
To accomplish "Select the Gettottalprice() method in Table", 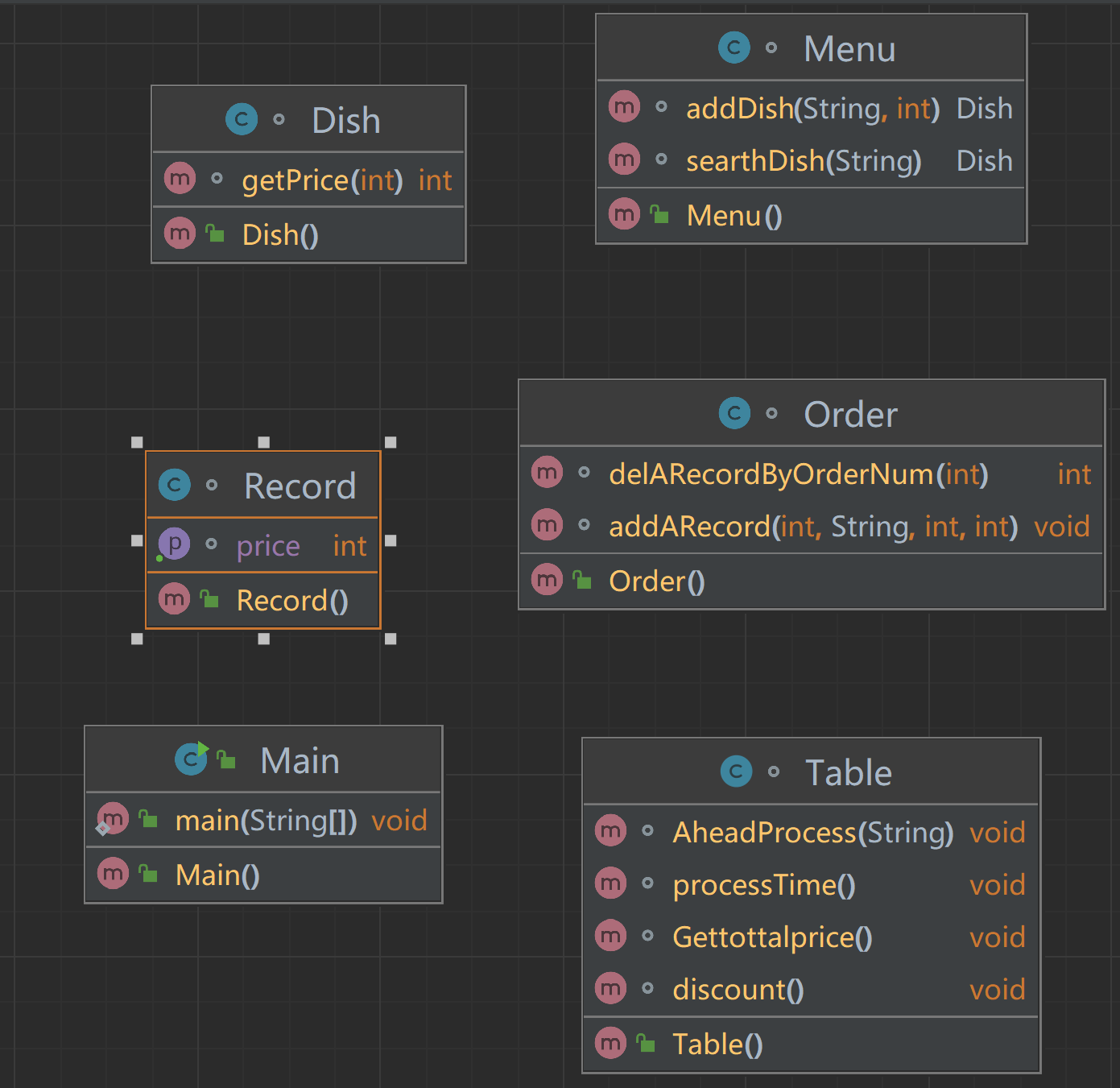I will point(772,937).
